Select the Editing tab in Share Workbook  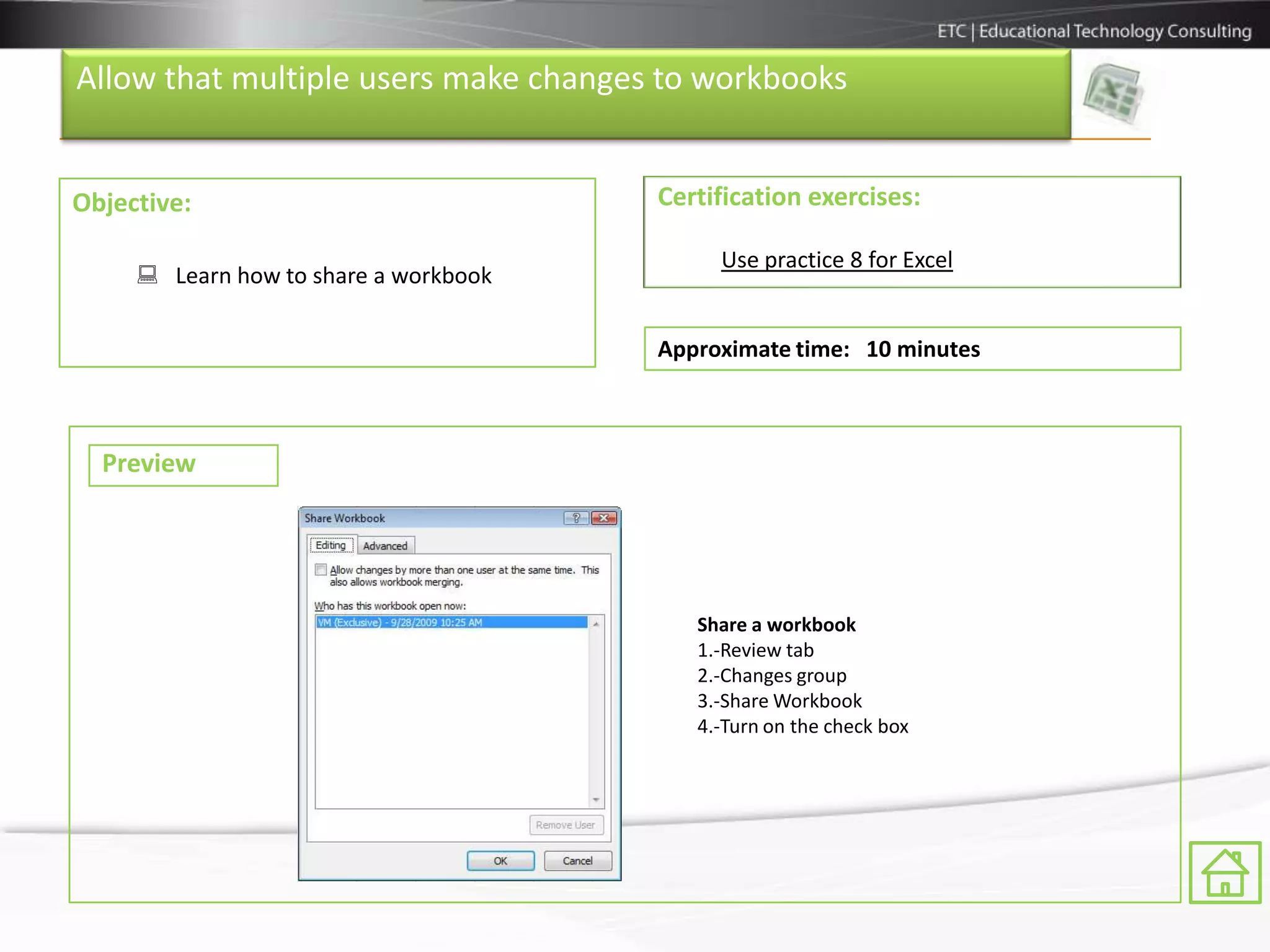(331, 545)
